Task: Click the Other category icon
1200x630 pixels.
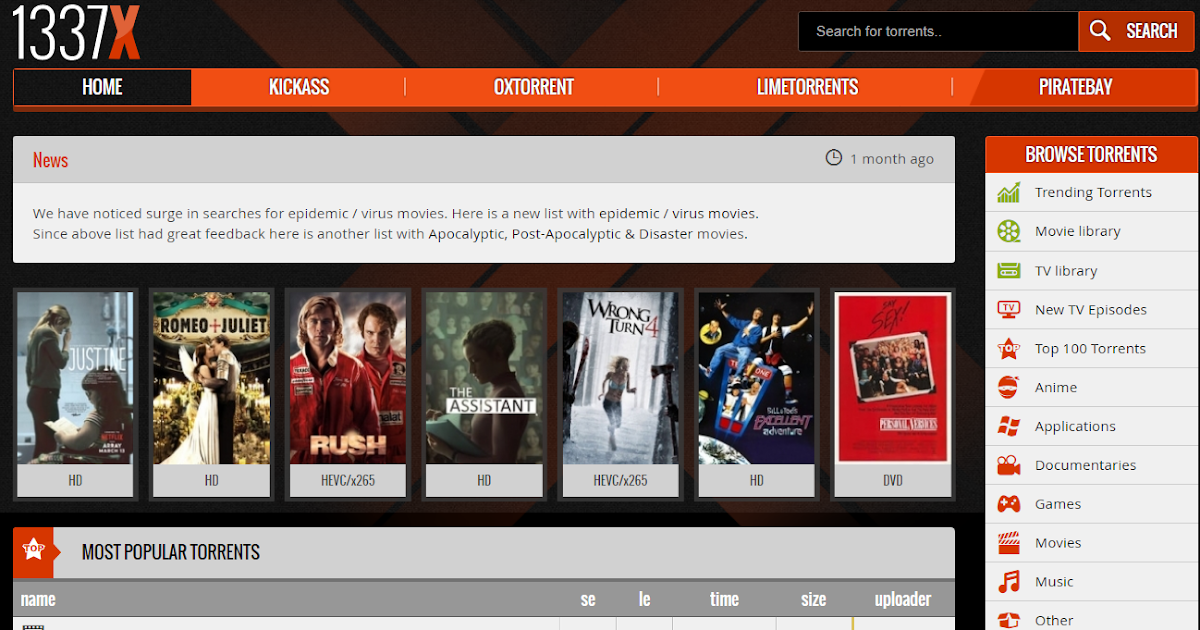Action: click(1009, 620)
